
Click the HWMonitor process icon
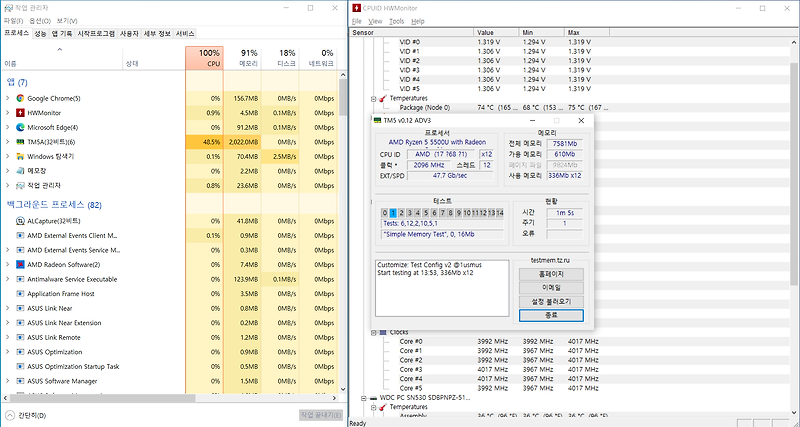tap(20, 113)
